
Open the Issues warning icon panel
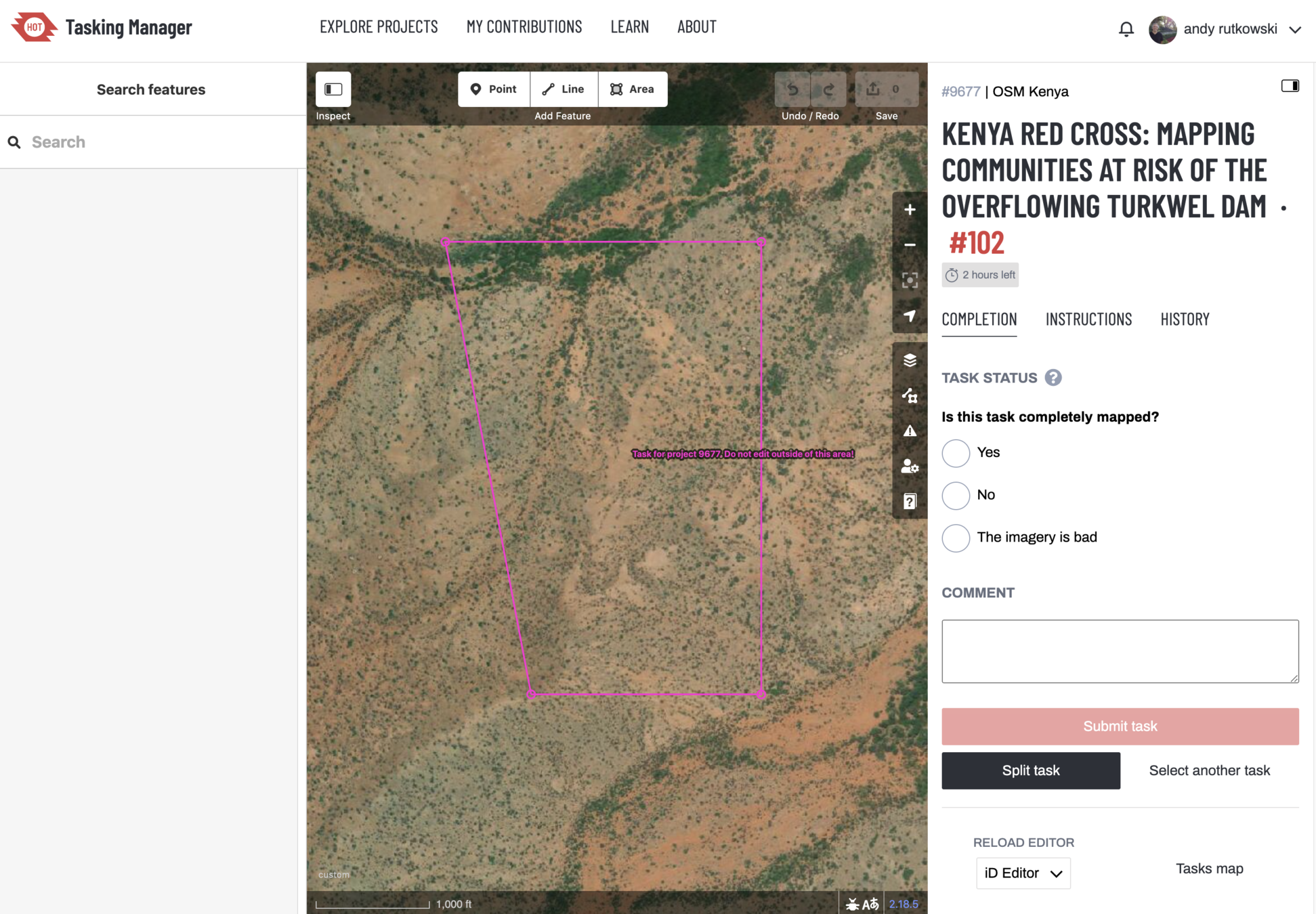[910, 431]
